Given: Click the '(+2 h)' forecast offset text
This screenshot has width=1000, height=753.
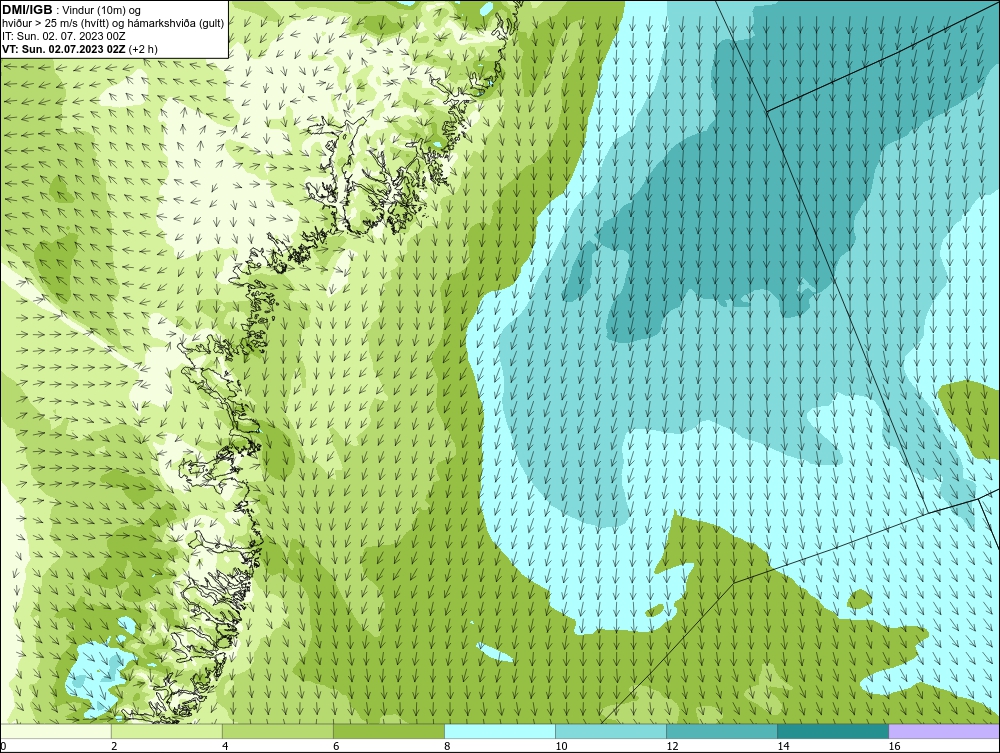Looking at the screenshot, I should 143,49.
